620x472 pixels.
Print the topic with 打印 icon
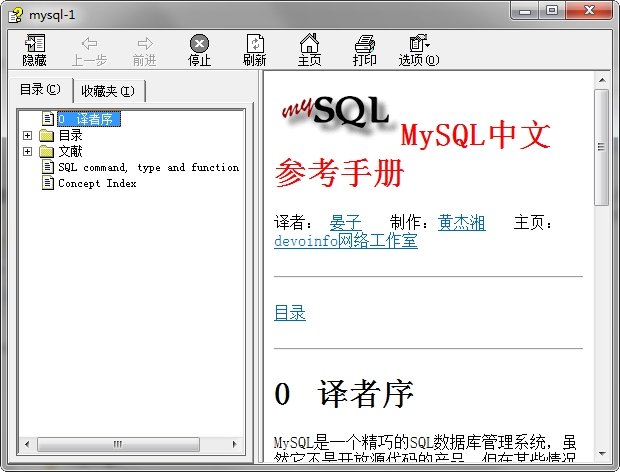365,43
